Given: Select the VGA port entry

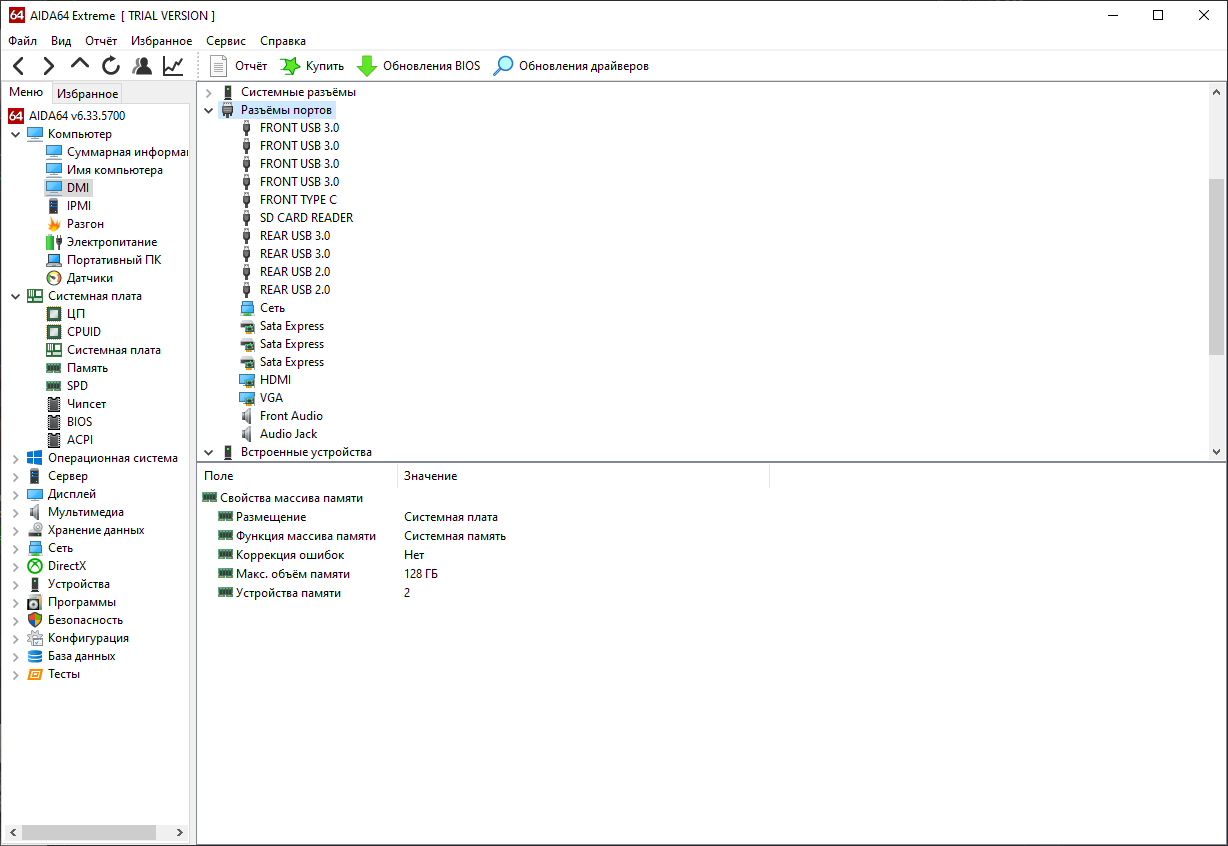Looking at the screenshot, I should point(271,398).
